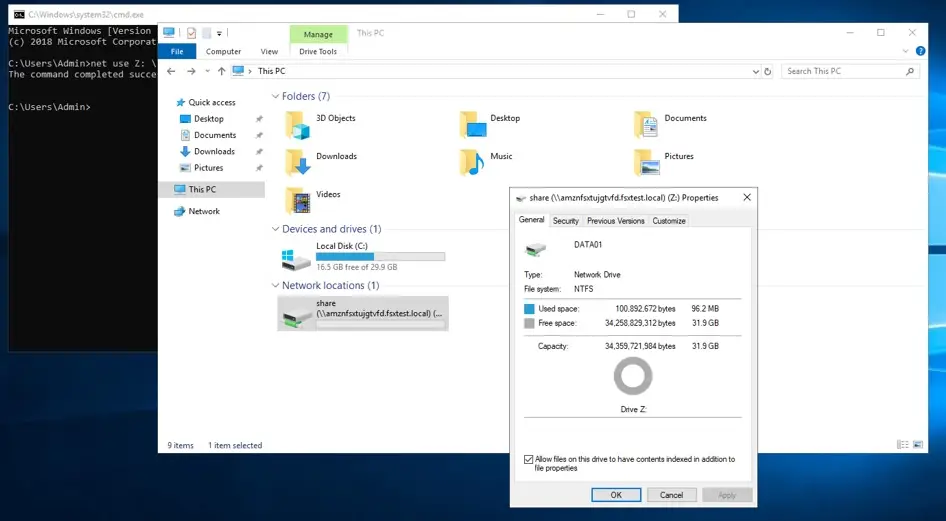Refresh This PC view
This screenshot has width=946, height=521.
point(767,71)
